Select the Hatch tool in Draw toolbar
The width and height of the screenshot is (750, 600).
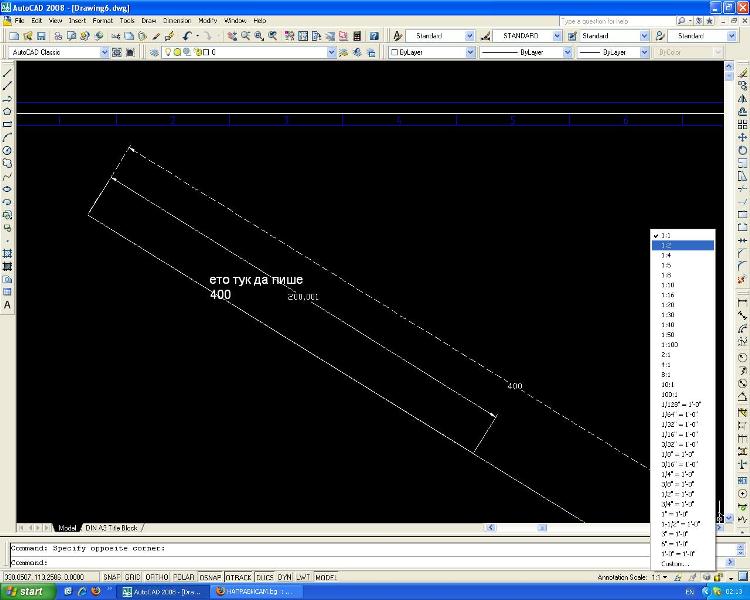[8, 254]
